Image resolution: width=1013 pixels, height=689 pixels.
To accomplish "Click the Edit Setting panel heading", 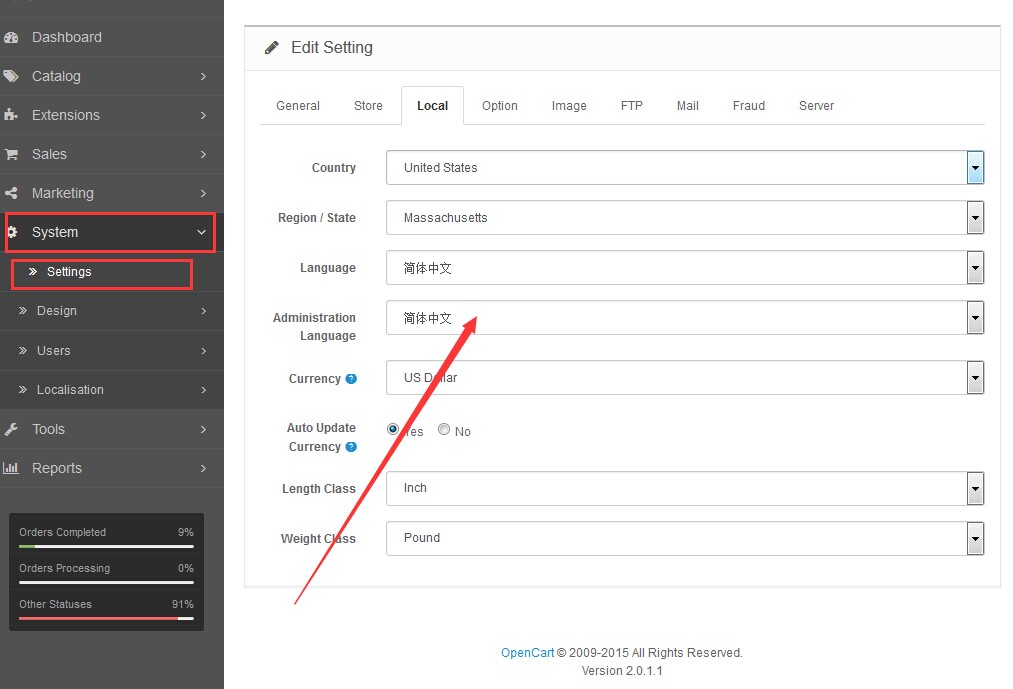I will click(331, 48).
